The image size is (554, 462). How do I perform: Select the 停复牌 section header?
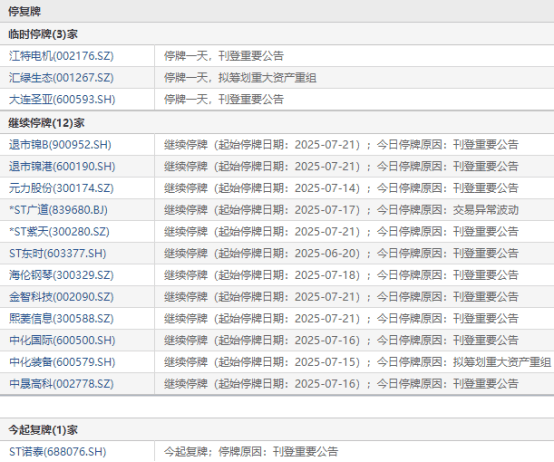(24, 11)
